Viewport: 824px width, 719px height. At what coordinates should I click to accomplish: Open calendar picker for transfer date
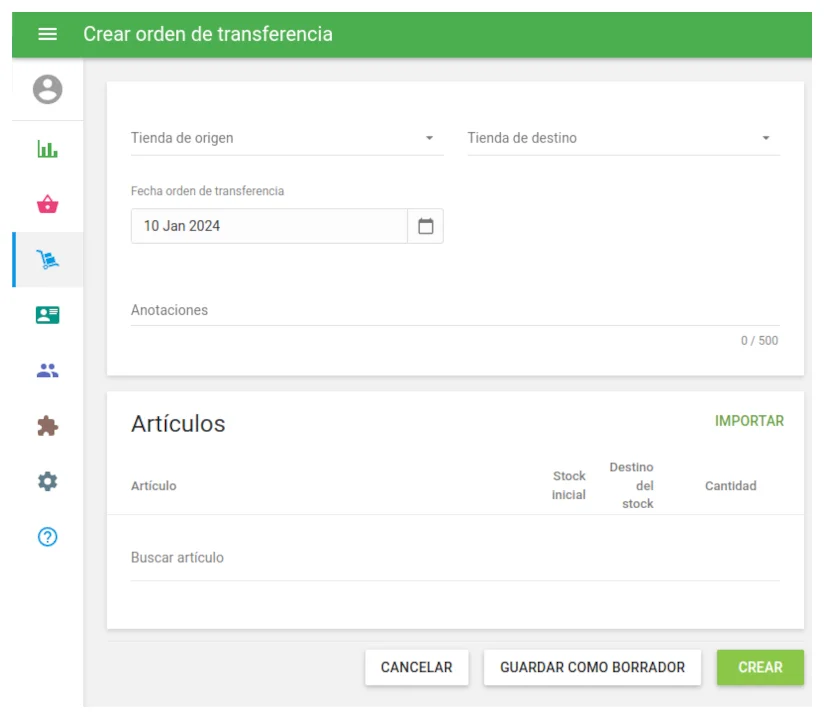pos(425,226)
